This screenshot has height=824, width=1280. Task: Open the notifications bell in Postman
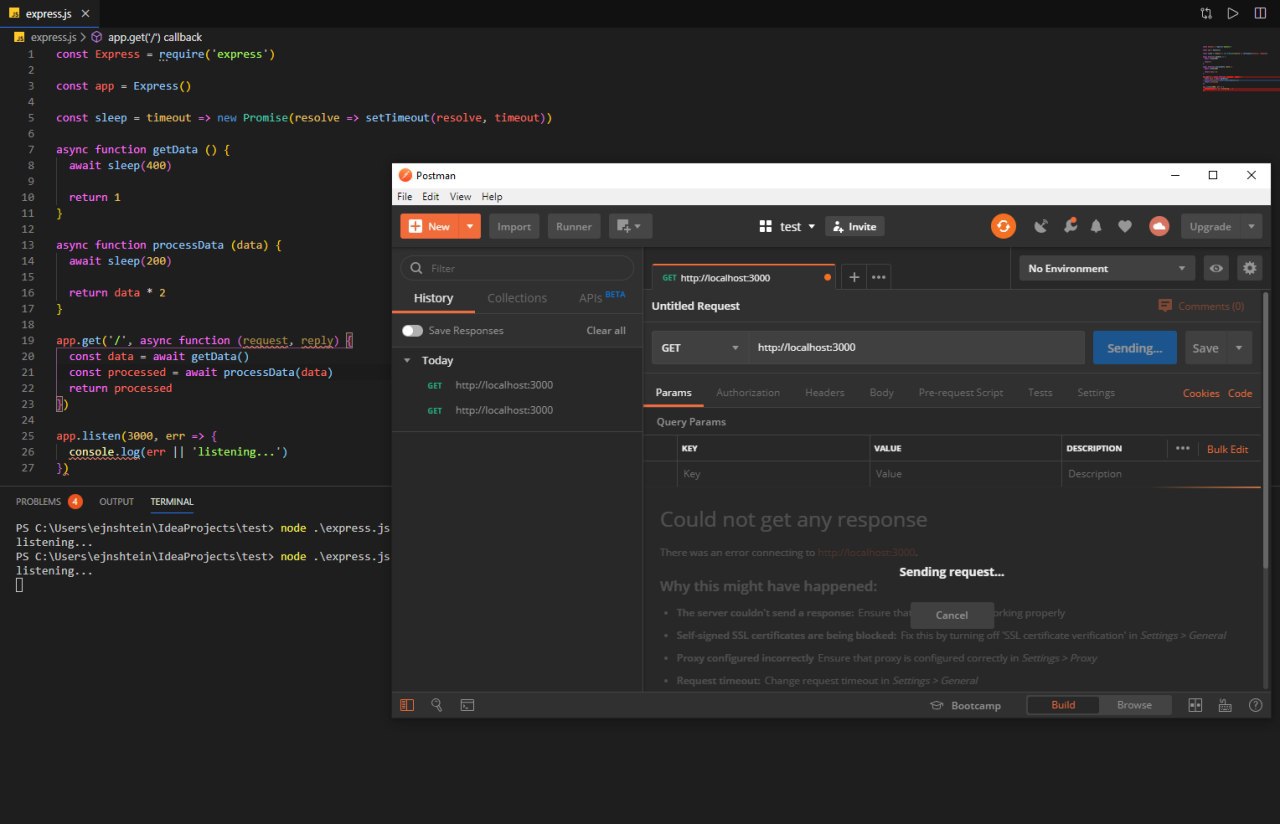(1096, 226)
